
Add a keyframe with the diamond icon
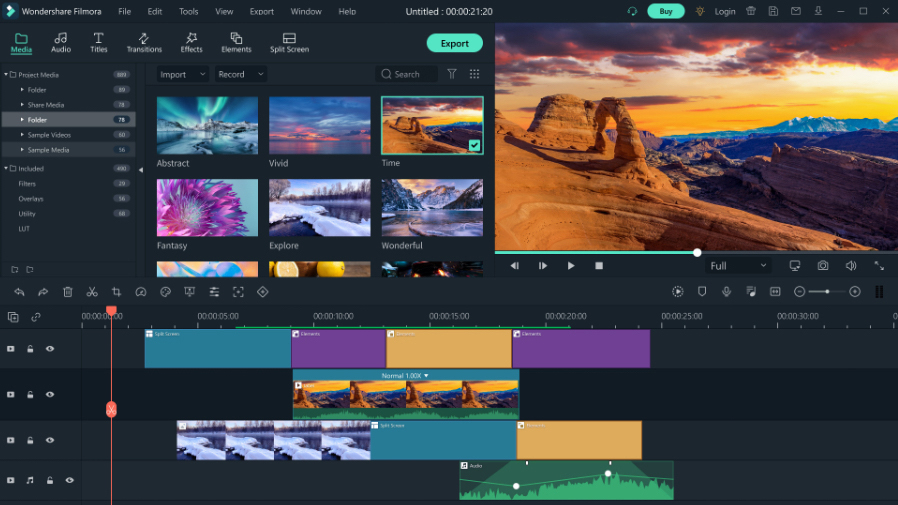click(263, 292)
